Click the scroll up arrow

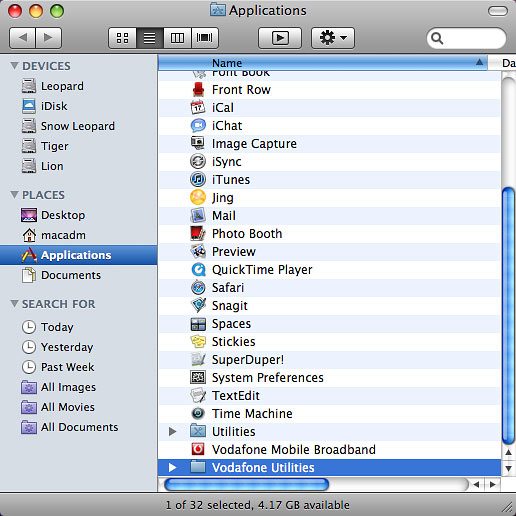point(508,453)
